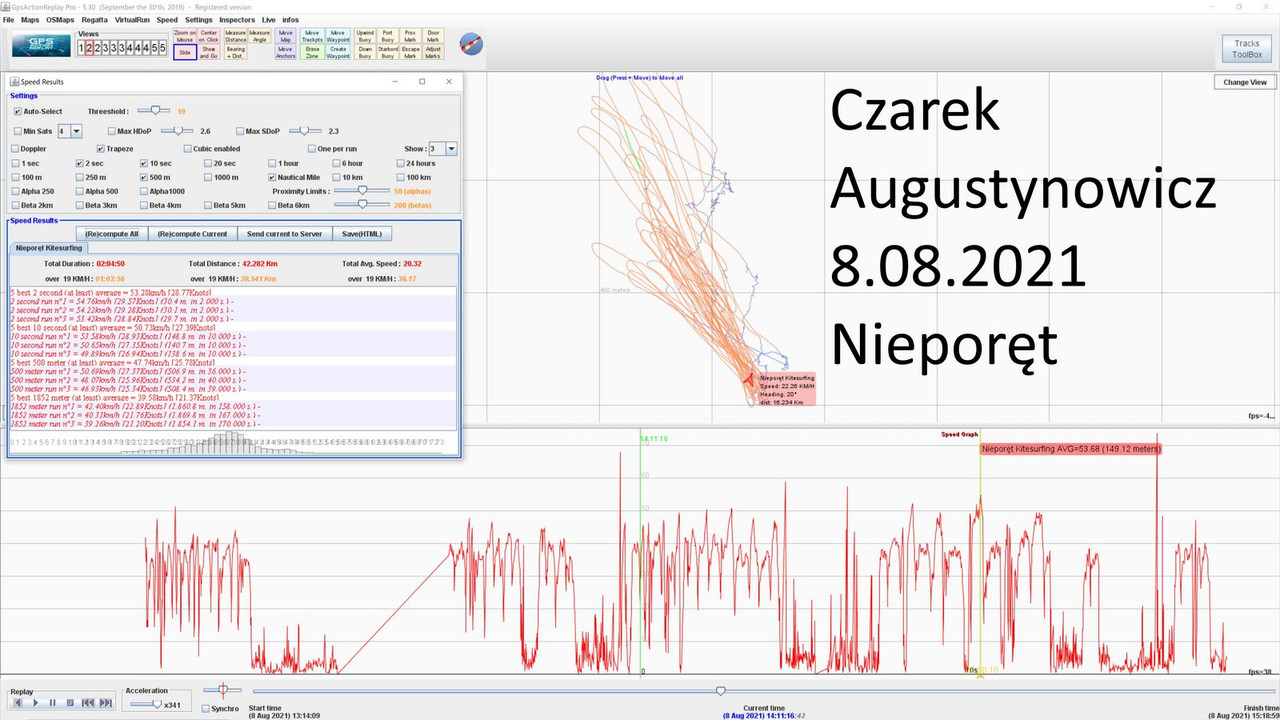Open the Adjust Marks tool
The width and height of the screenshot is (1280, 720).
pos(433,52)
